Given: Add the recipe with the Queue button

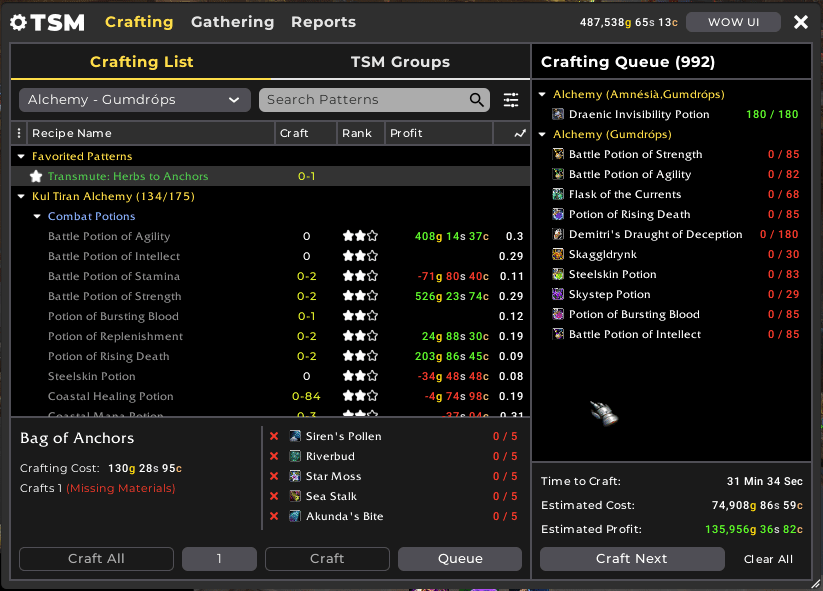Looking at the screenshot, I should pyautogui.click(x=460, y=558).
